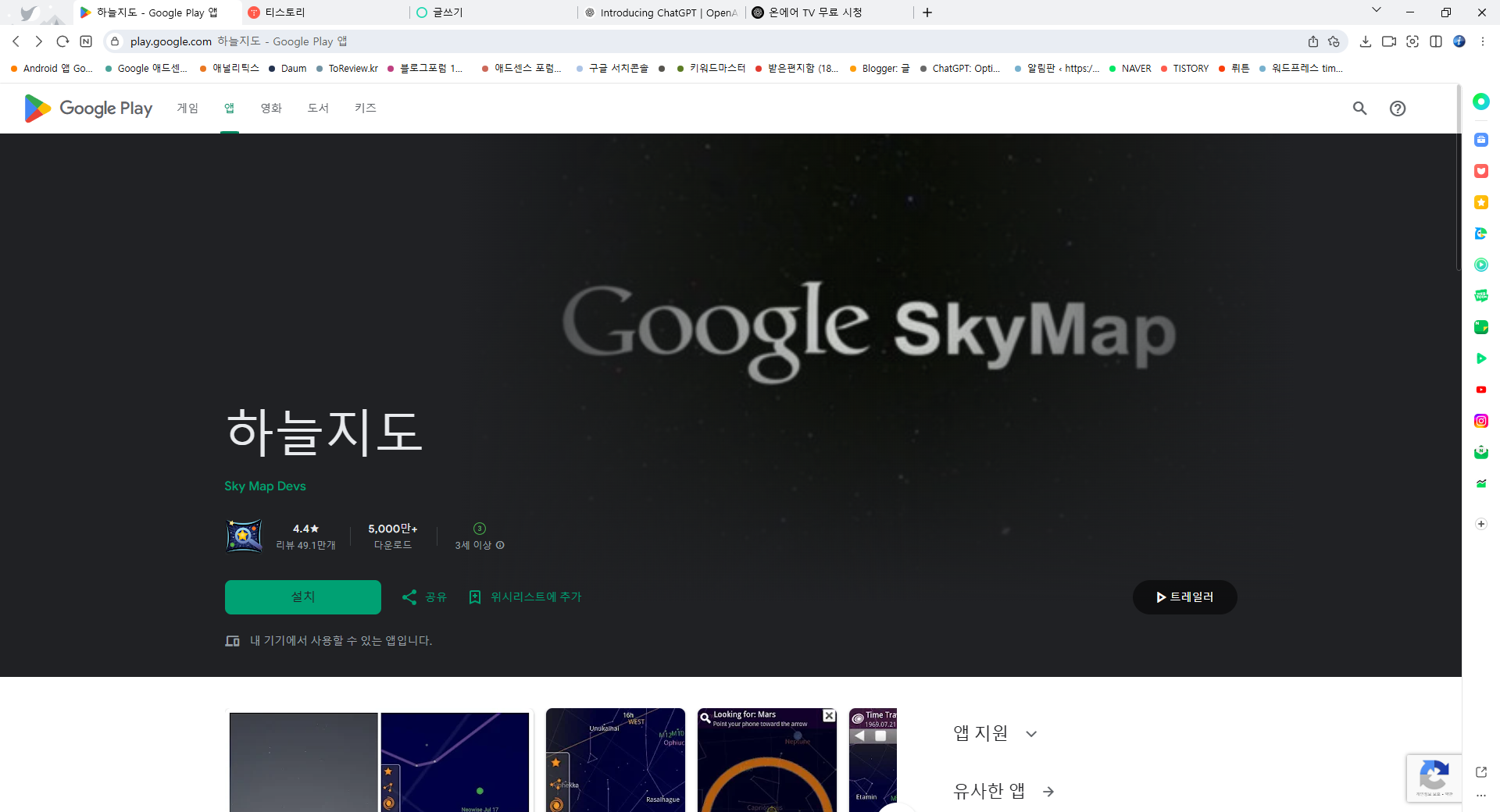The image size is (1500, 812).
Task: Open the 구글 서치콘솔 bookmark
Action: tap(612, 69)
